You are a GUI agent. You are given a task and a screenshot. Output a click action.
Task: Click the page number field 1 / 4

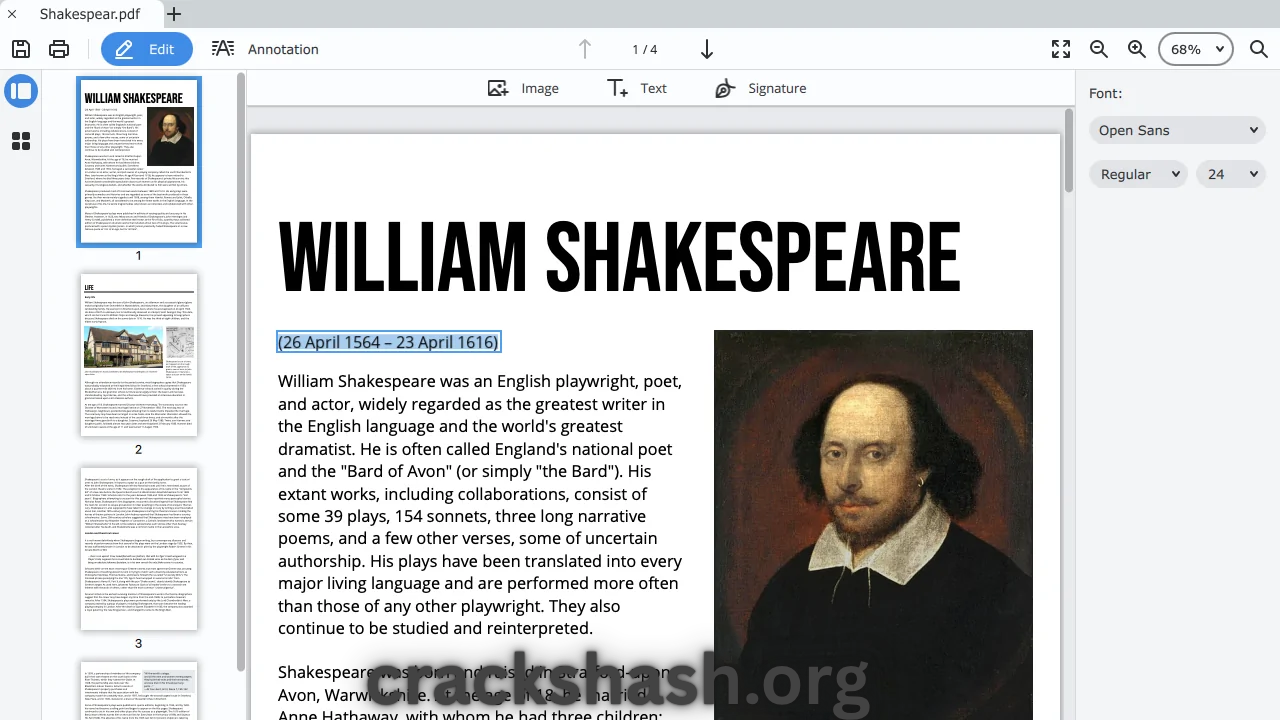pos(645,49)
